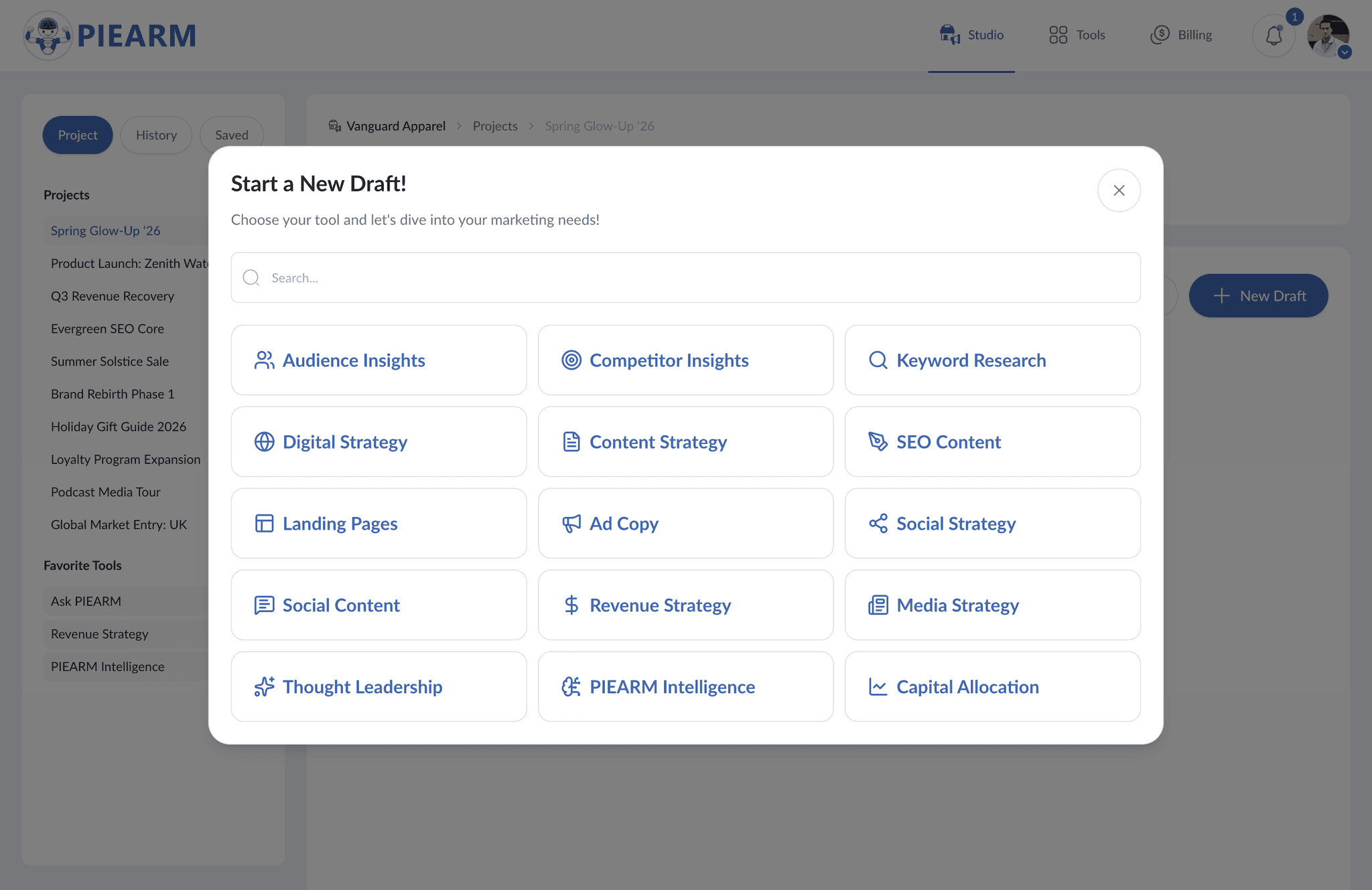Click the Social Strategy share icon
This screenshot has height=890, width=1372.
[x=878, y=524]
